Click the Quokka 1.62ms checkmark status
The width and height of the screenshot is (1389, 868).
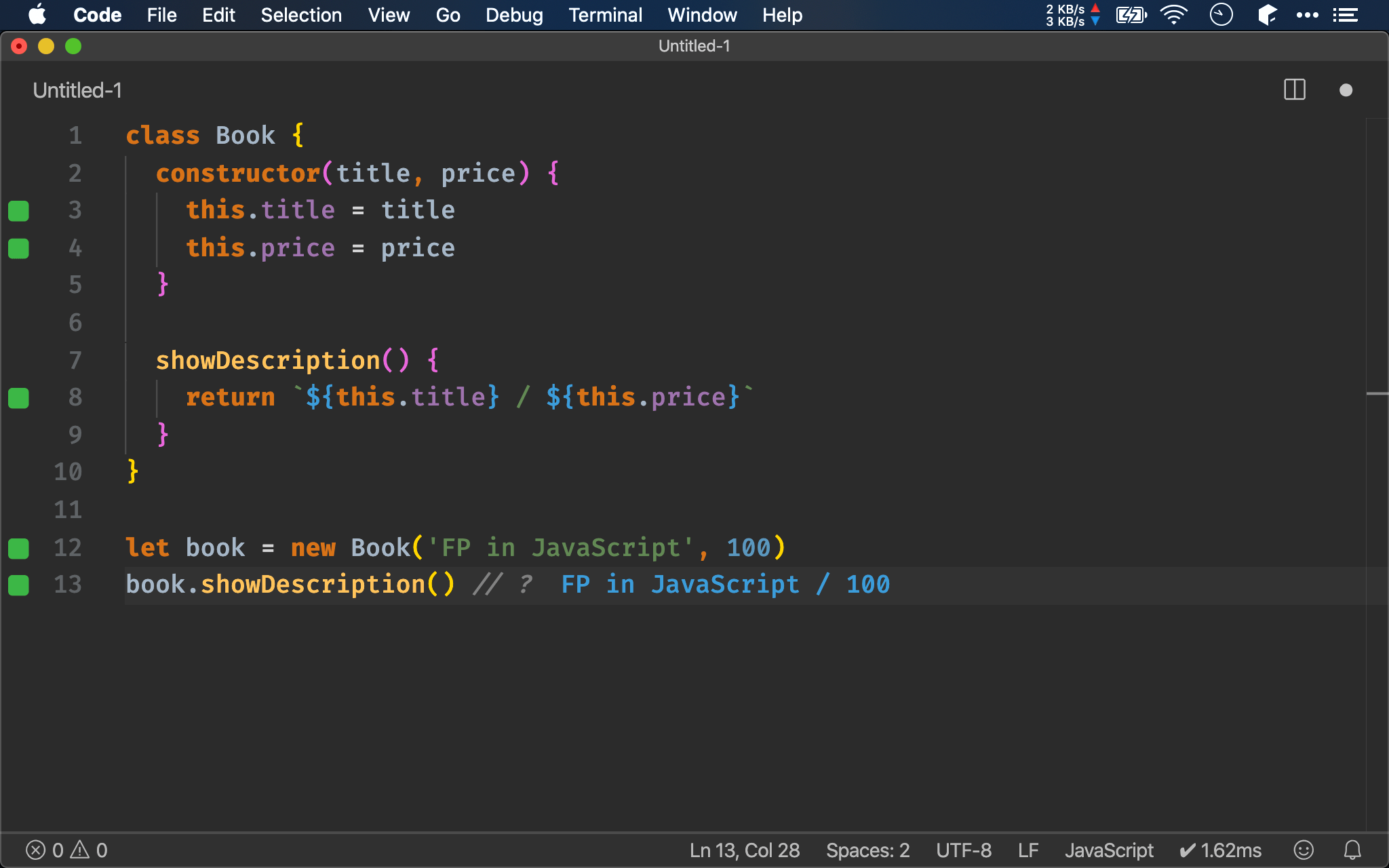point(1220,850)
